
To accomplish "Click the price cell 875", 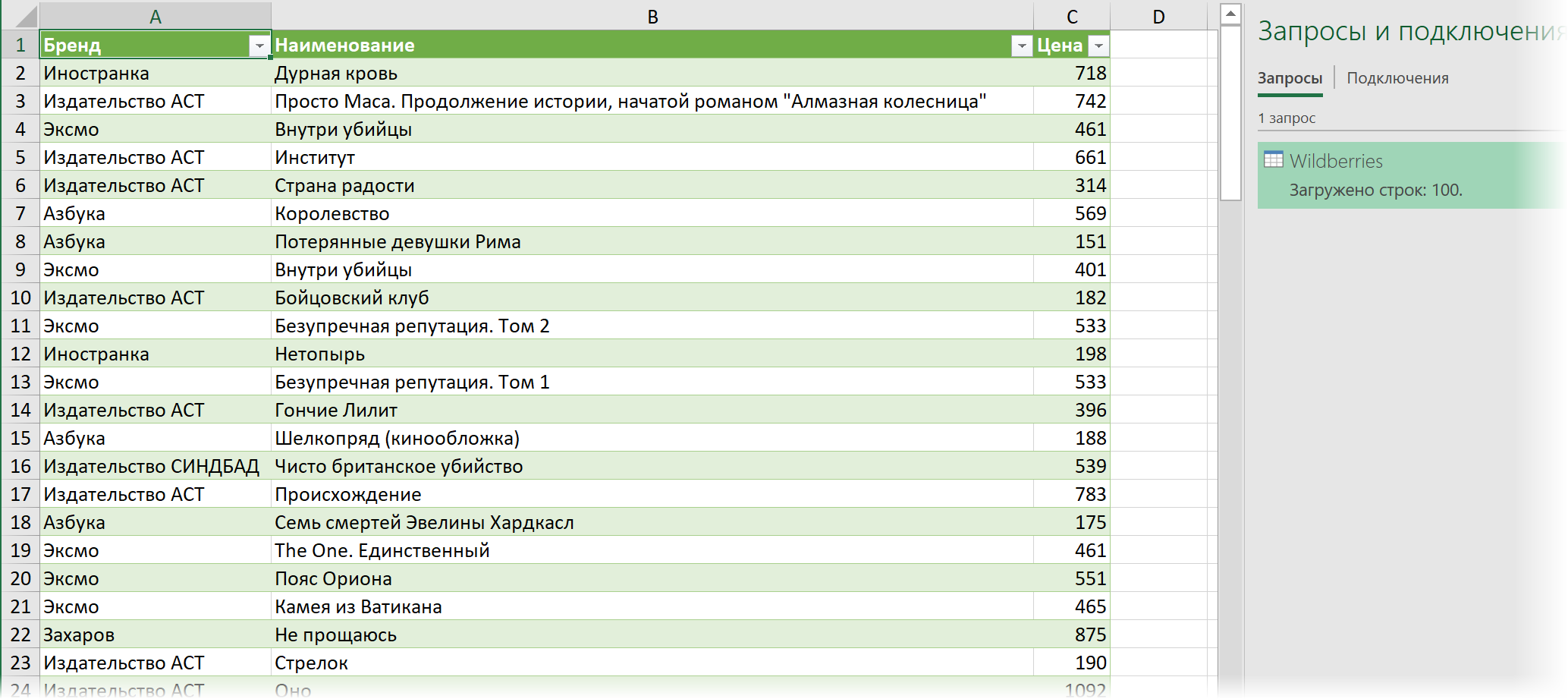I will click(x=1072, y=634).
